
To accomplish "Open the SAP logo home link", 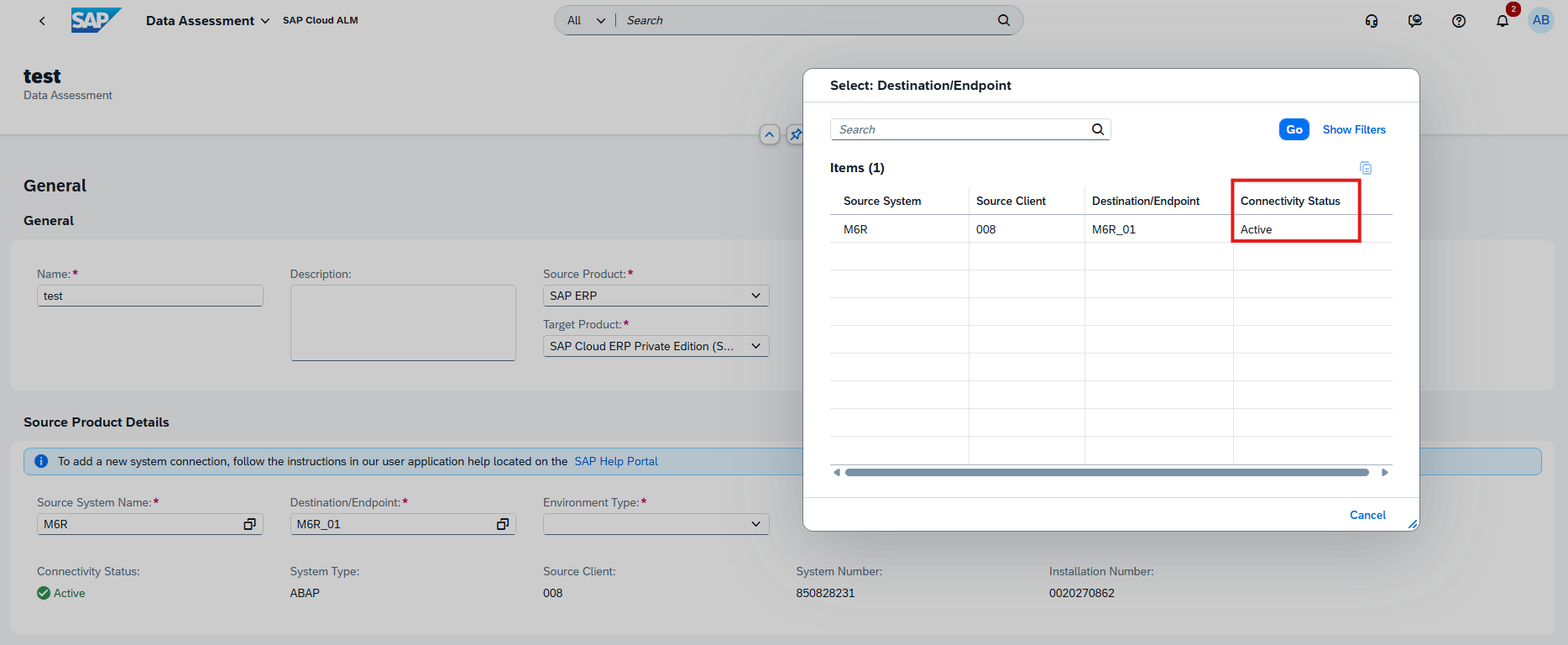I will [96, 20].
